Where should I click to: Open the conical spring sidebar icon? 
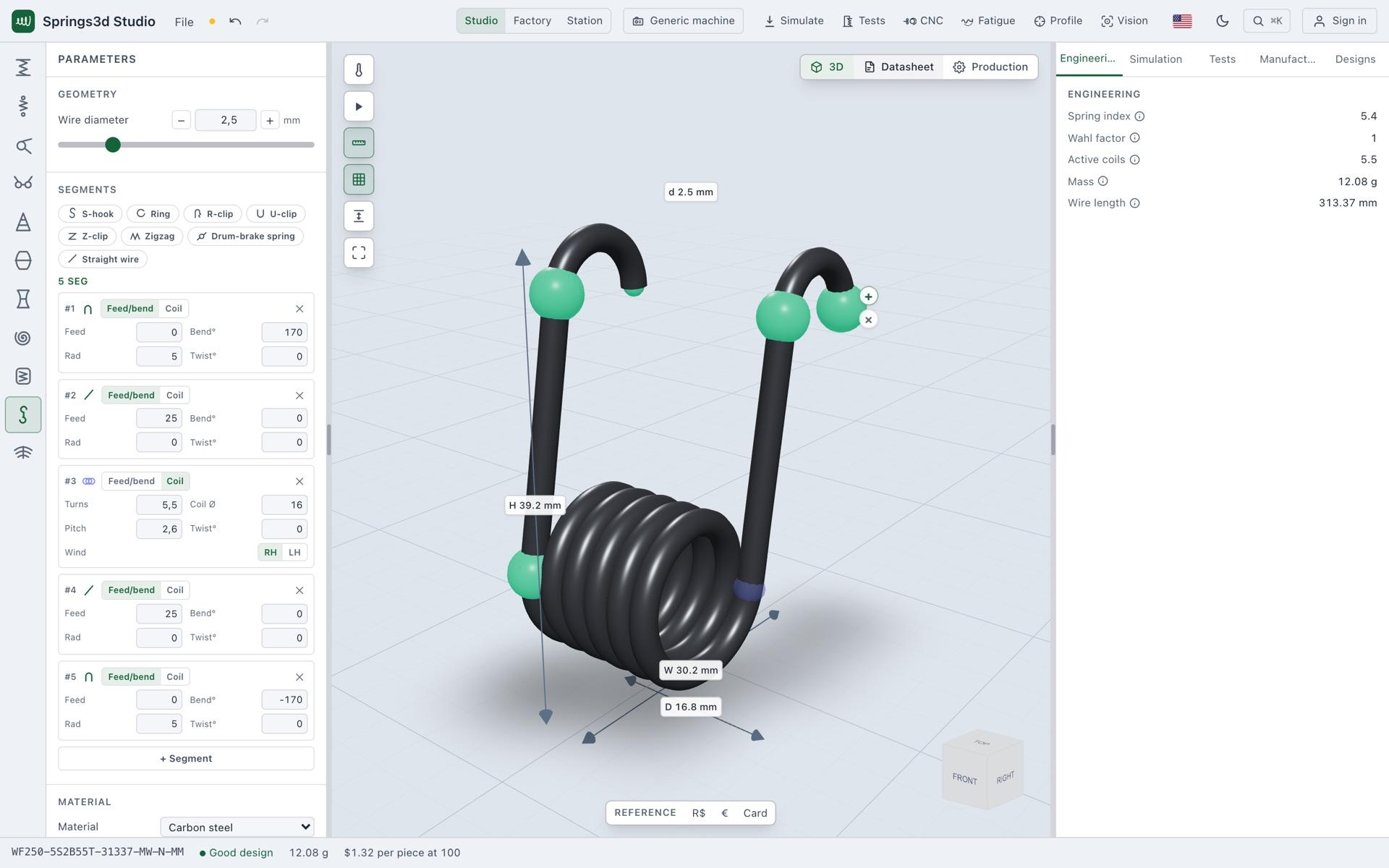[23, 222]
